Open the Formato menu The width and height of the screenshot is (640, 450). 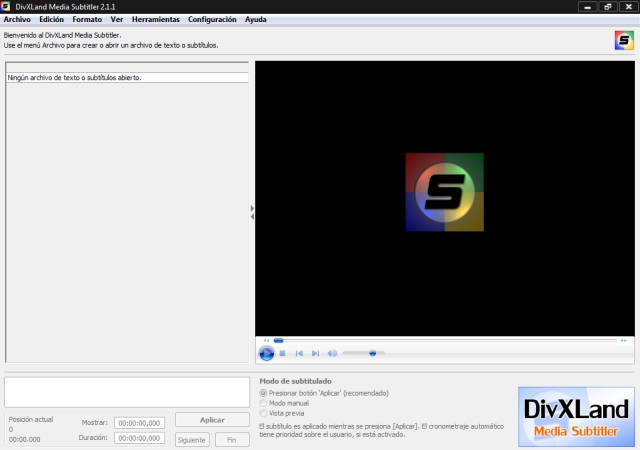tap(87, 20)
